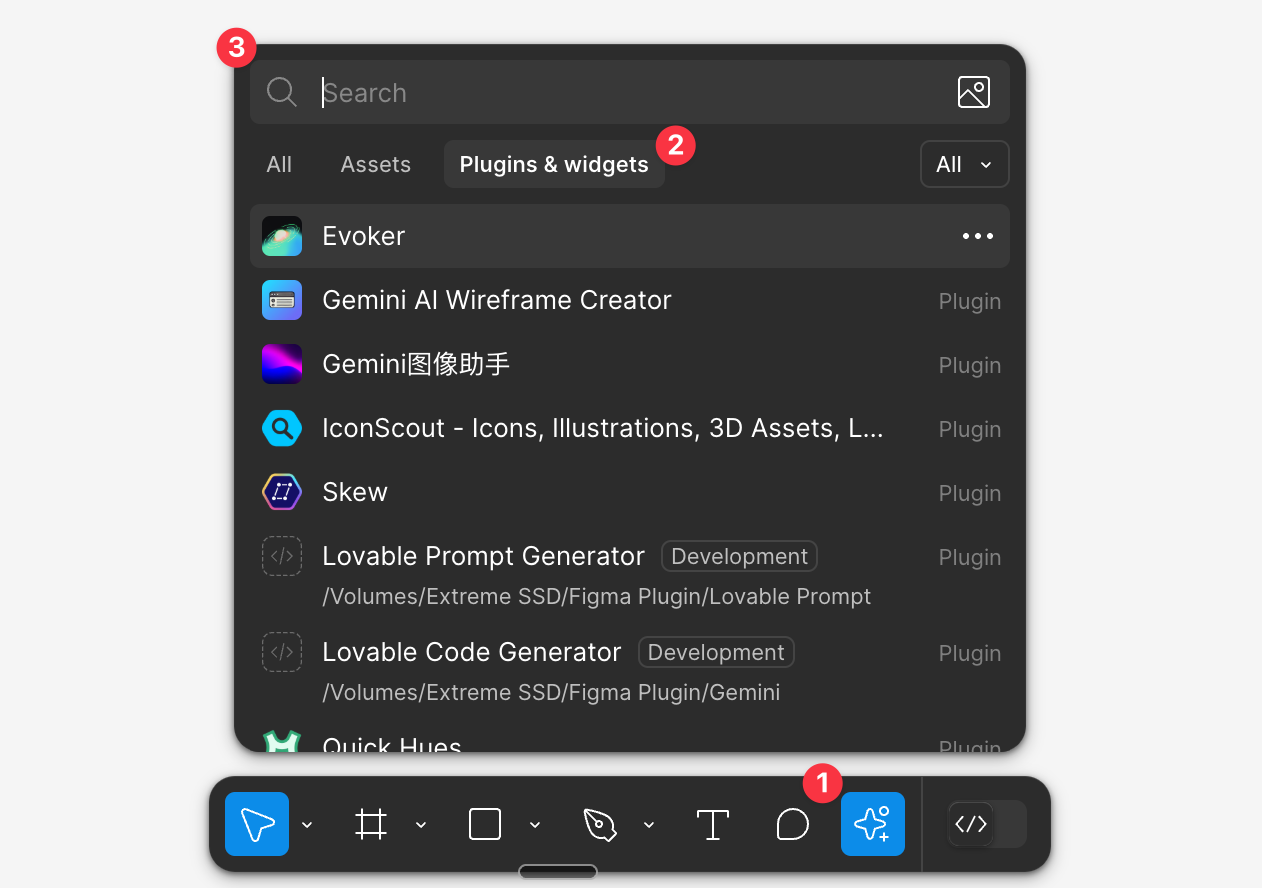1262x888 pixels.
Task: Click the Evoker plugin icon
Action: (282, 236)
